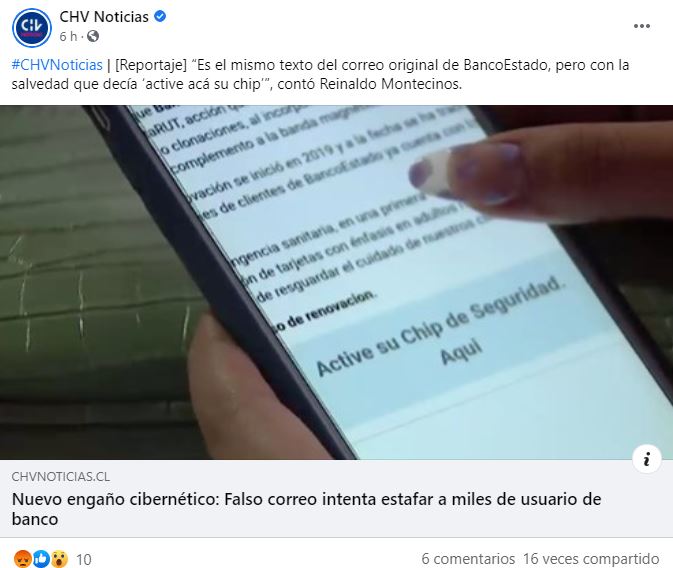This screenshot has width=673, height=568.
Task: Open the Nuevo engaño cibernético headline
Action: pos(306,509)
